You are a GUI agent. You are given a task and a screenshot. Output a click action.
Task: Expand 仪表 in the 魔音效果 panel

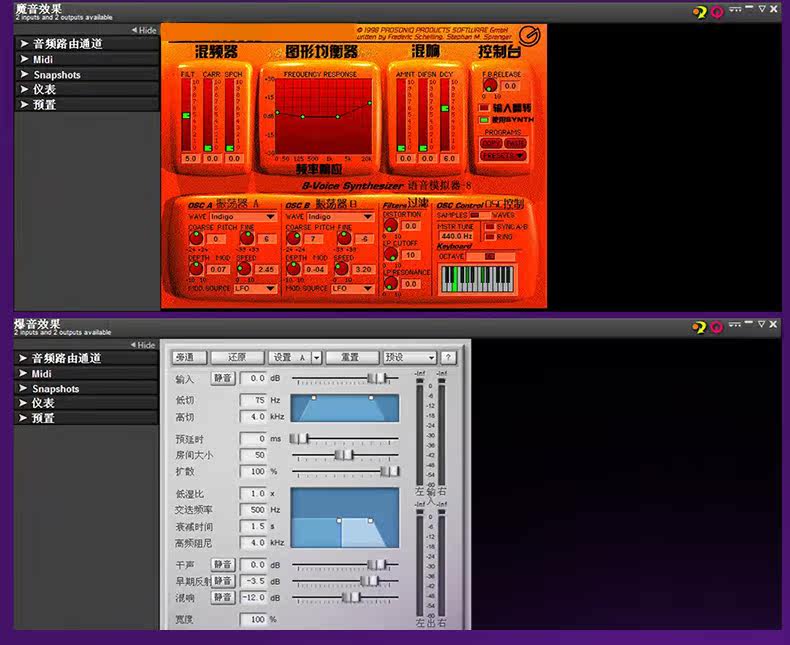click(87, 90)
